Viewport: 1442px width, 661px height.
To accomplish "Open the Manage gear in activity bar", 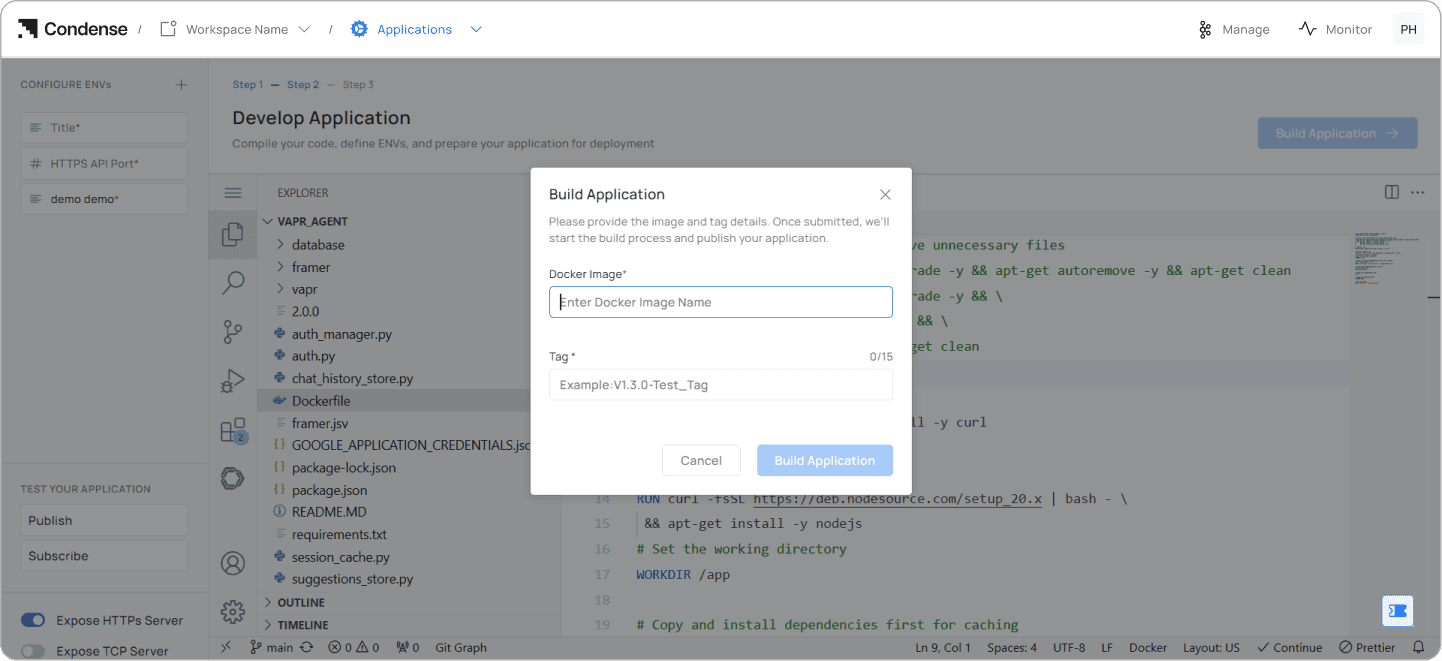I will [233, 611].
